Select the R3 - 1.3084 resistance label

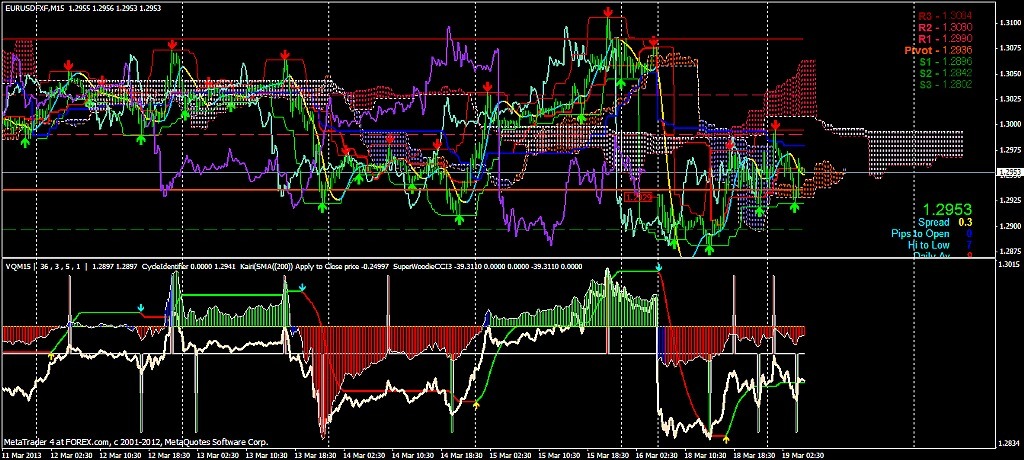point(946,16)
